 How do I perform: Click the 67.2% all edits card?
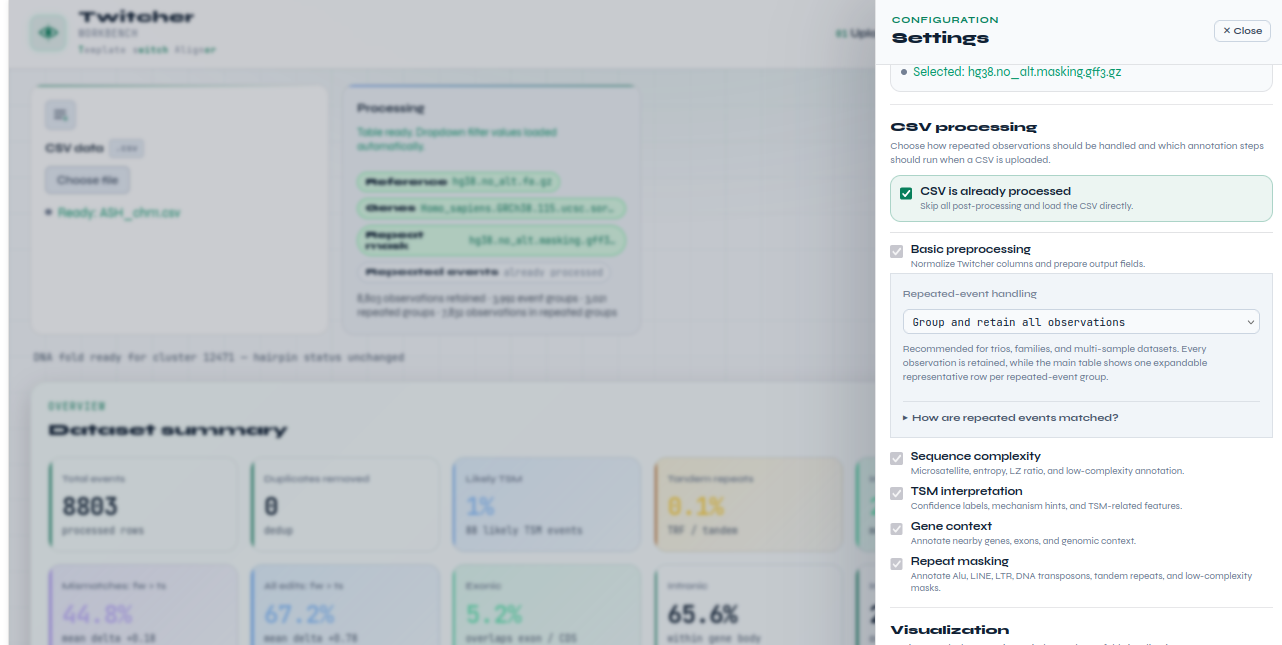(x=345, y=605)
